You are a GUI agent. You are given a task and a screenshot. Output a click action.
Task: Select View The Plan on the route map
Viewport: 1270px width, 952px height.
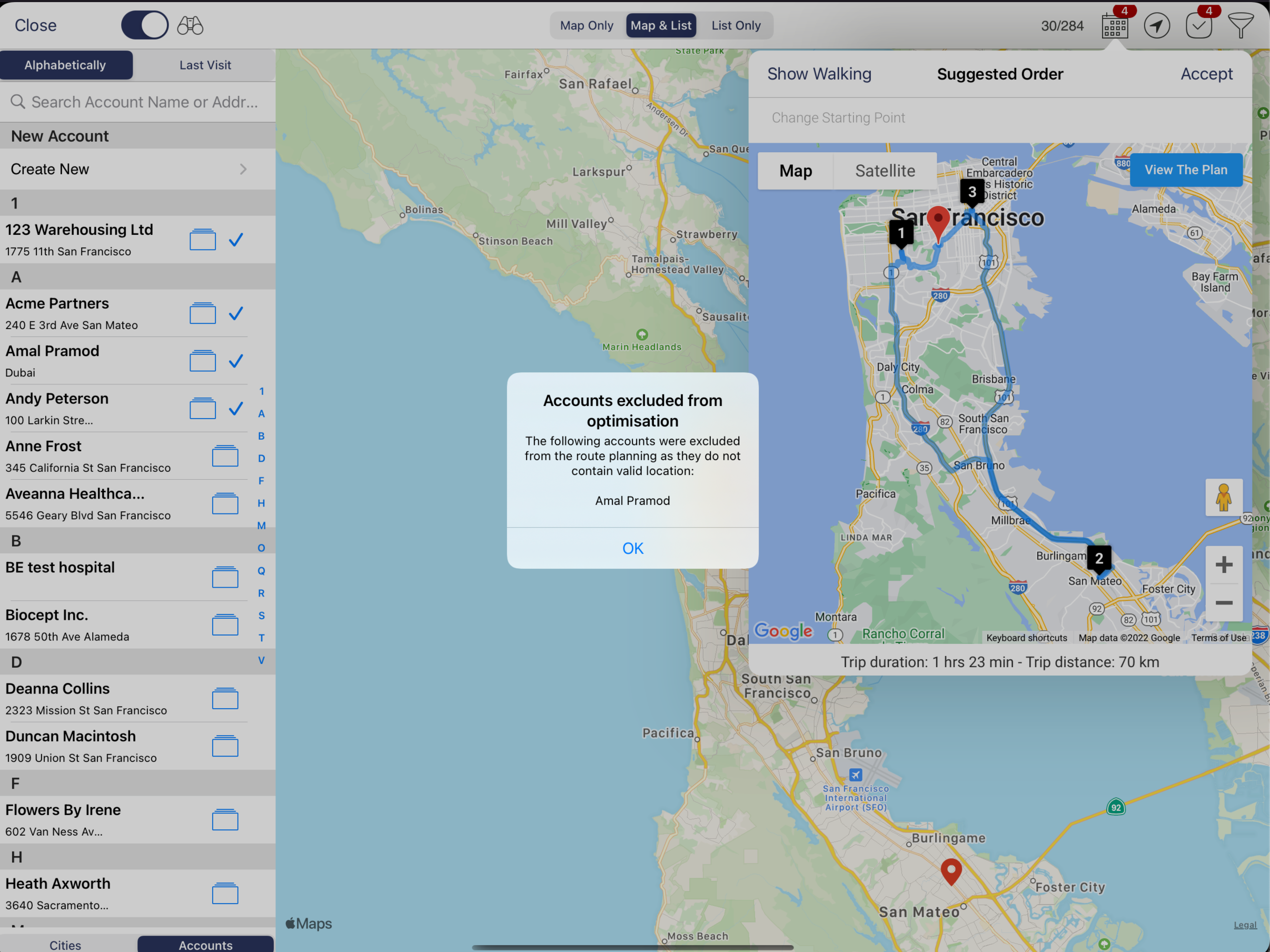coord(1186,170)
